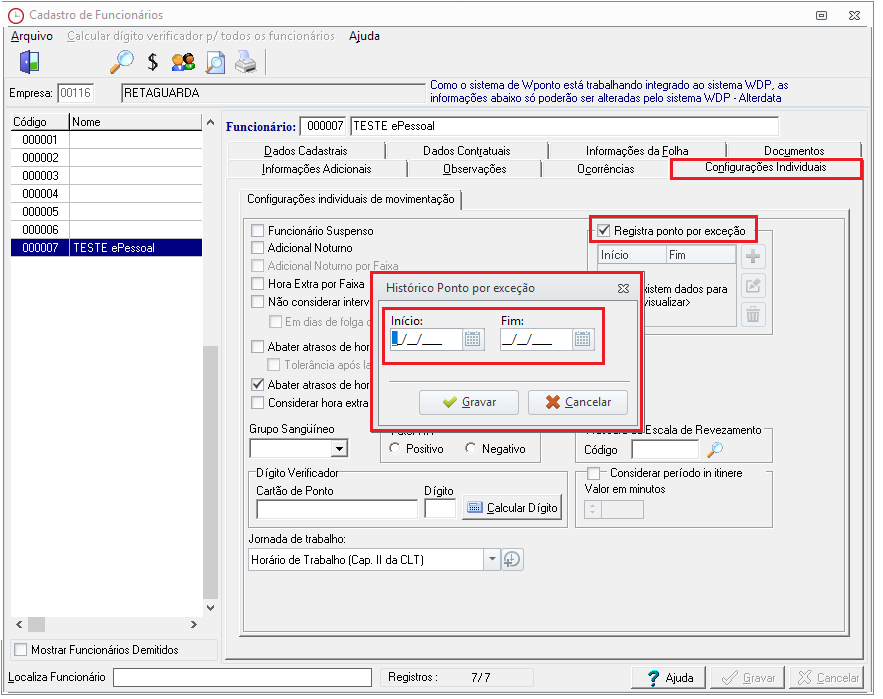Click the Localiza Funcionário search field
The image size is (883, 699).
tap(241, 678)
